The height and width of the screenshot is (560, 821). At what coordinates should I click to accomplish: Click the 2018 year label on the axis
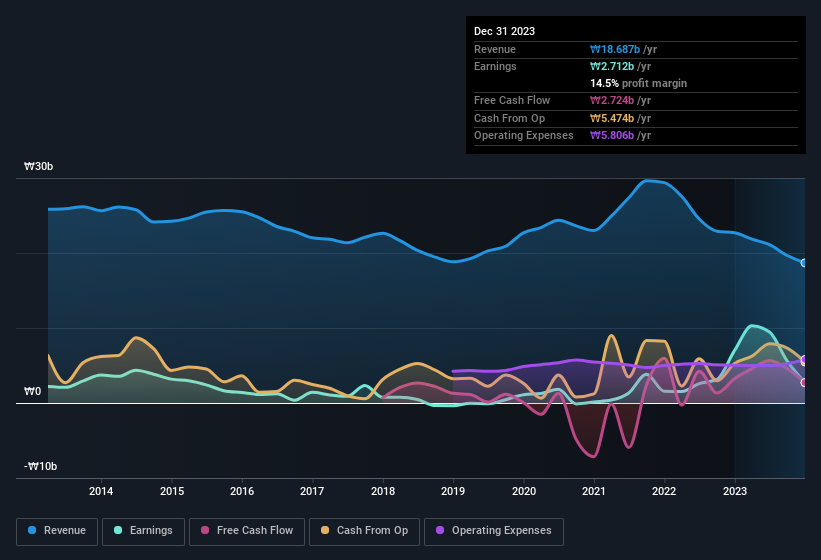click(x=382, y=491)
